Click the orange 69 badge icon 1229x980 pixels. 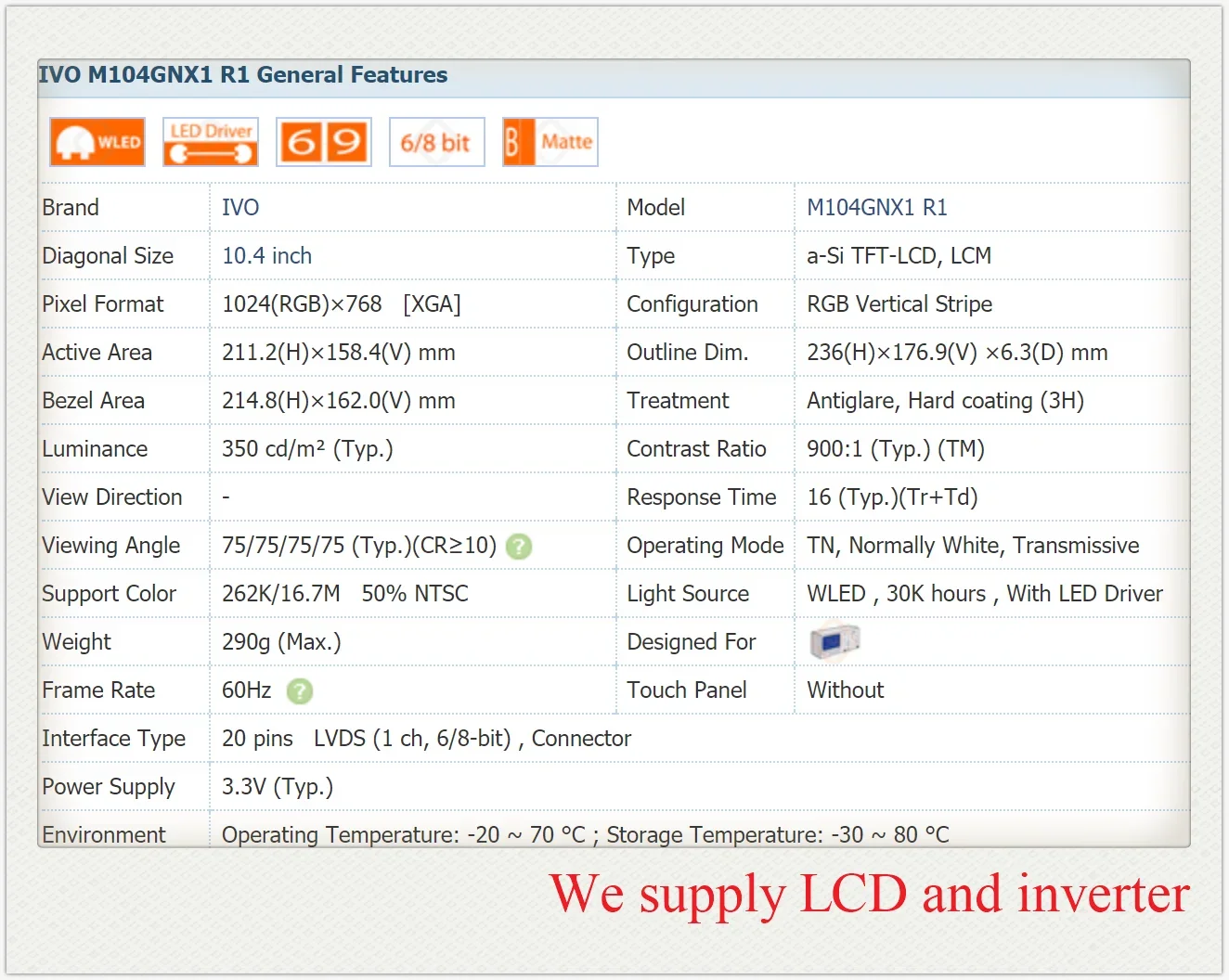click(324, 142)
